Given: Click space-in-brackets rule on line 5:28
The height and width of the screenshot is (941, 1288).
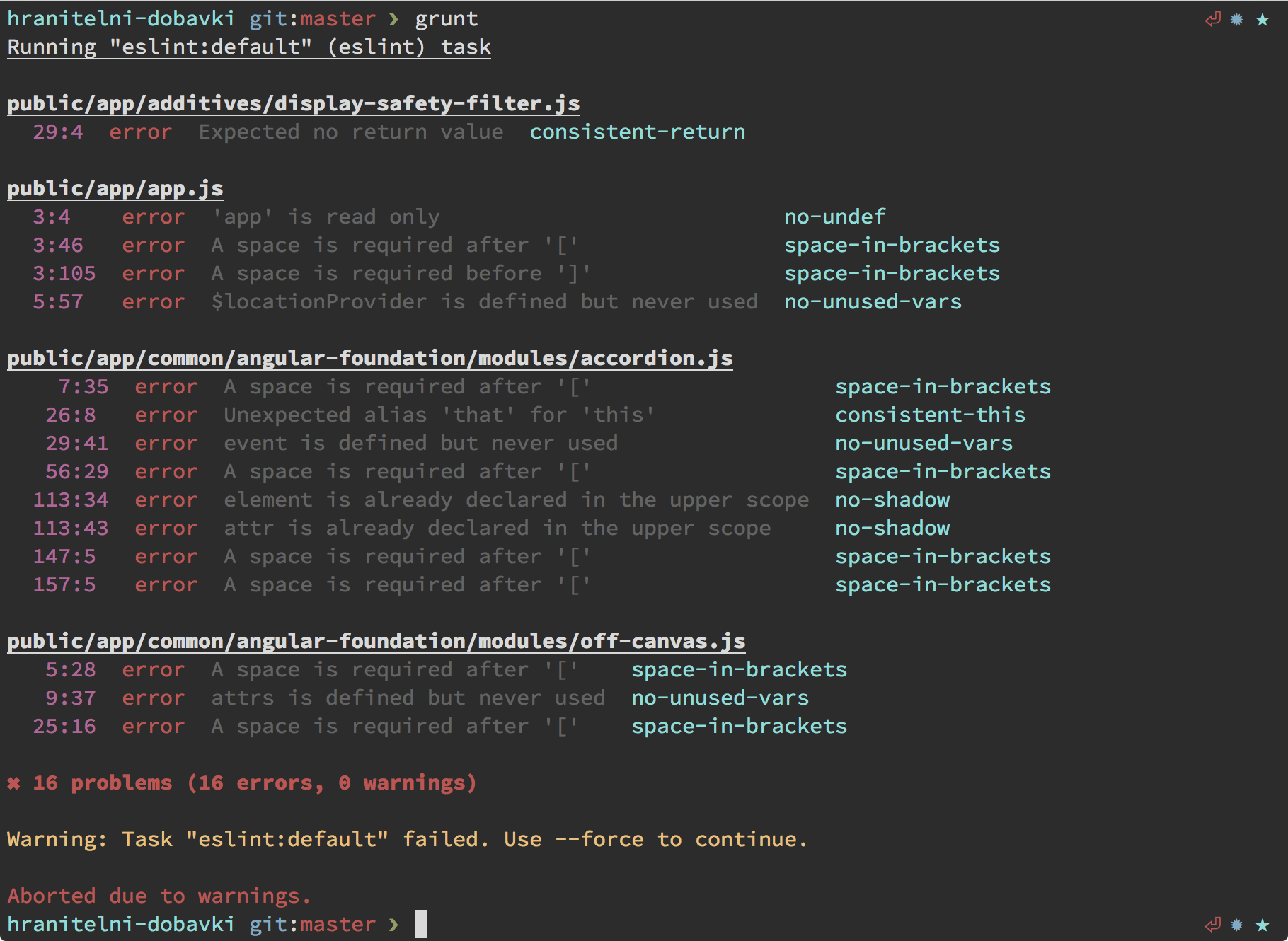Looking at the screenshot, I should [740, 670].
